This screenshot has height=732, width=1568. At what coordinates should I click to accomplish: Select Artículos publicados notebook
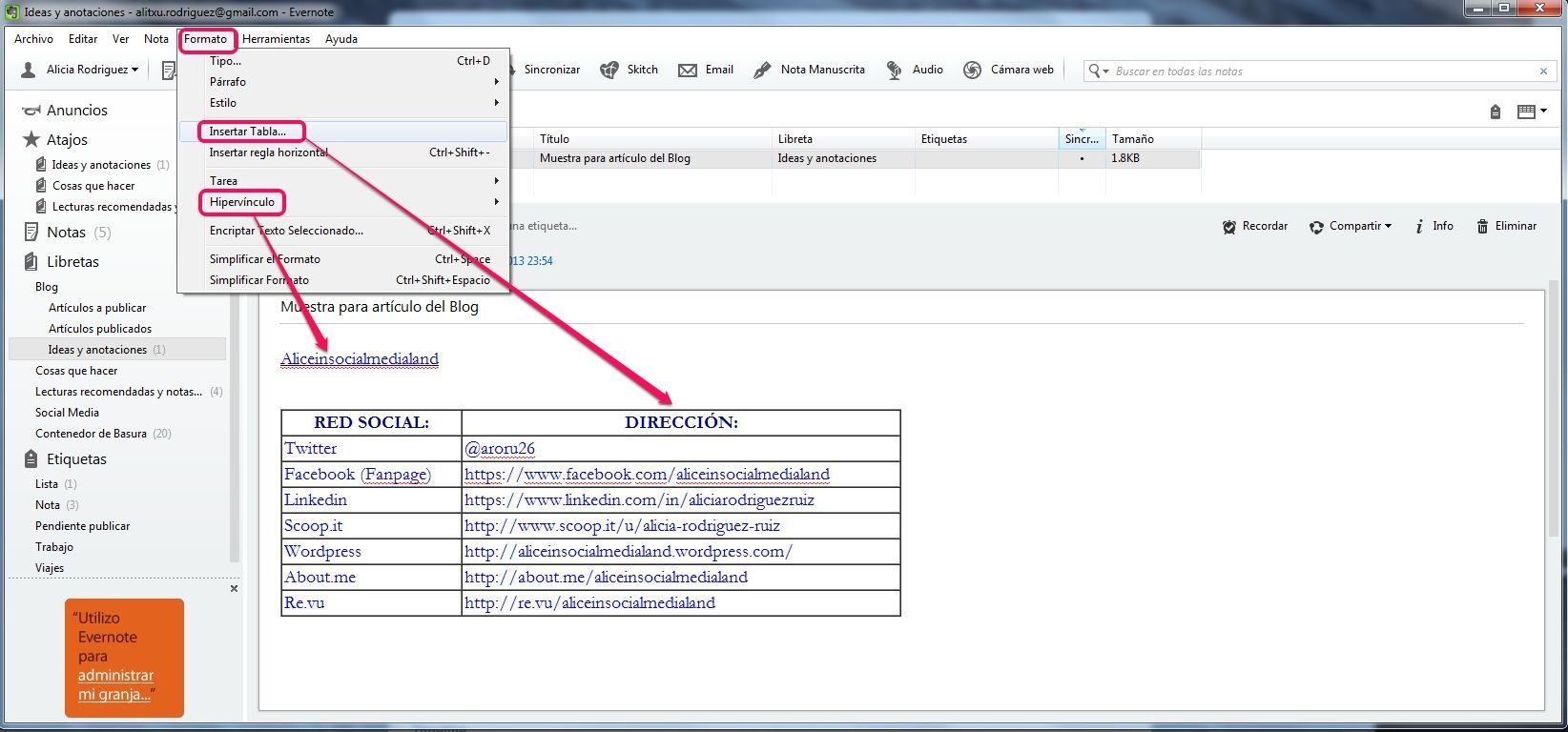coord(100,329)
